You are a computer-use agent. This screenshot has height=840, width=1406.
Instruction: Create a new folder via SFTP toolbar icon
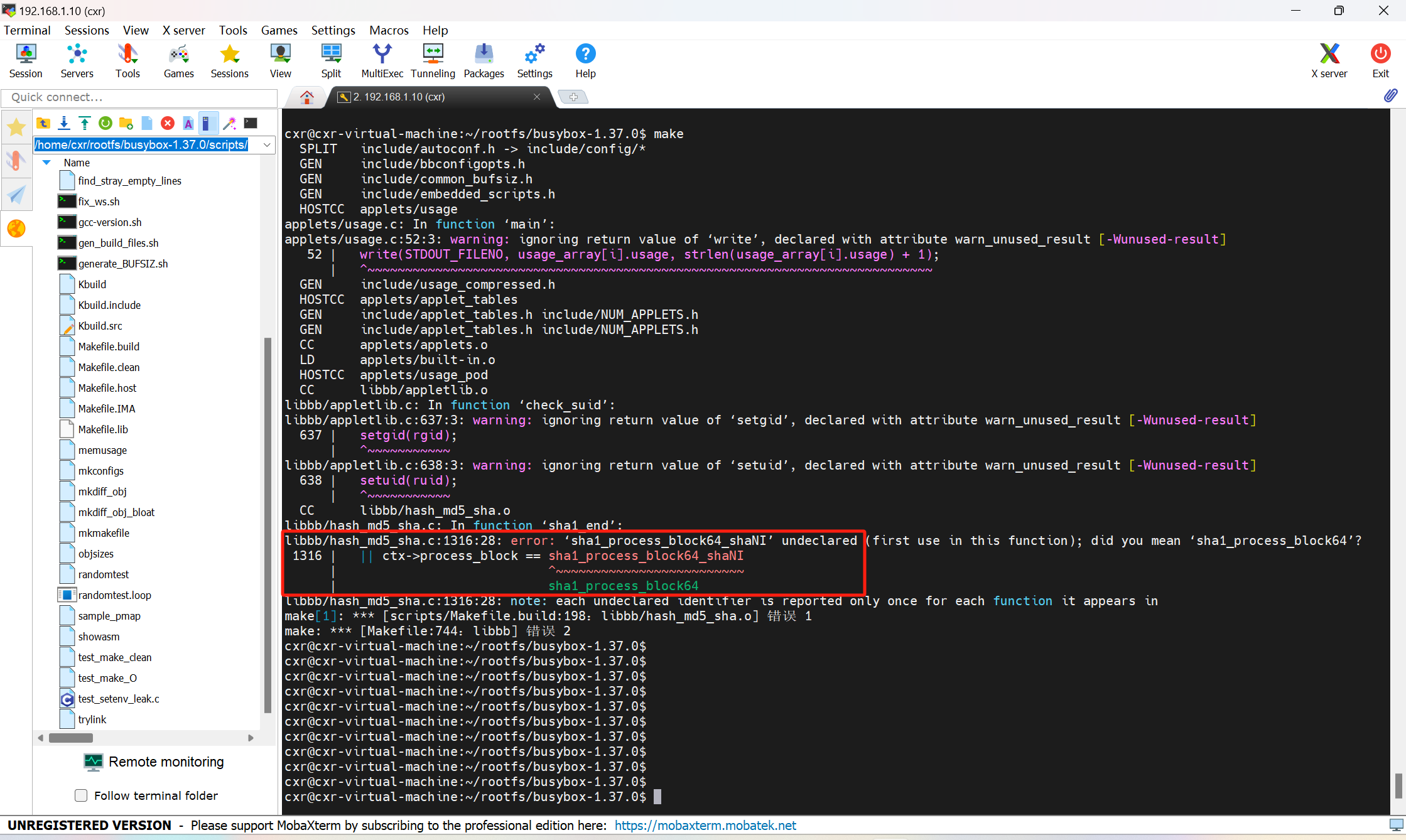pos(126,123)
